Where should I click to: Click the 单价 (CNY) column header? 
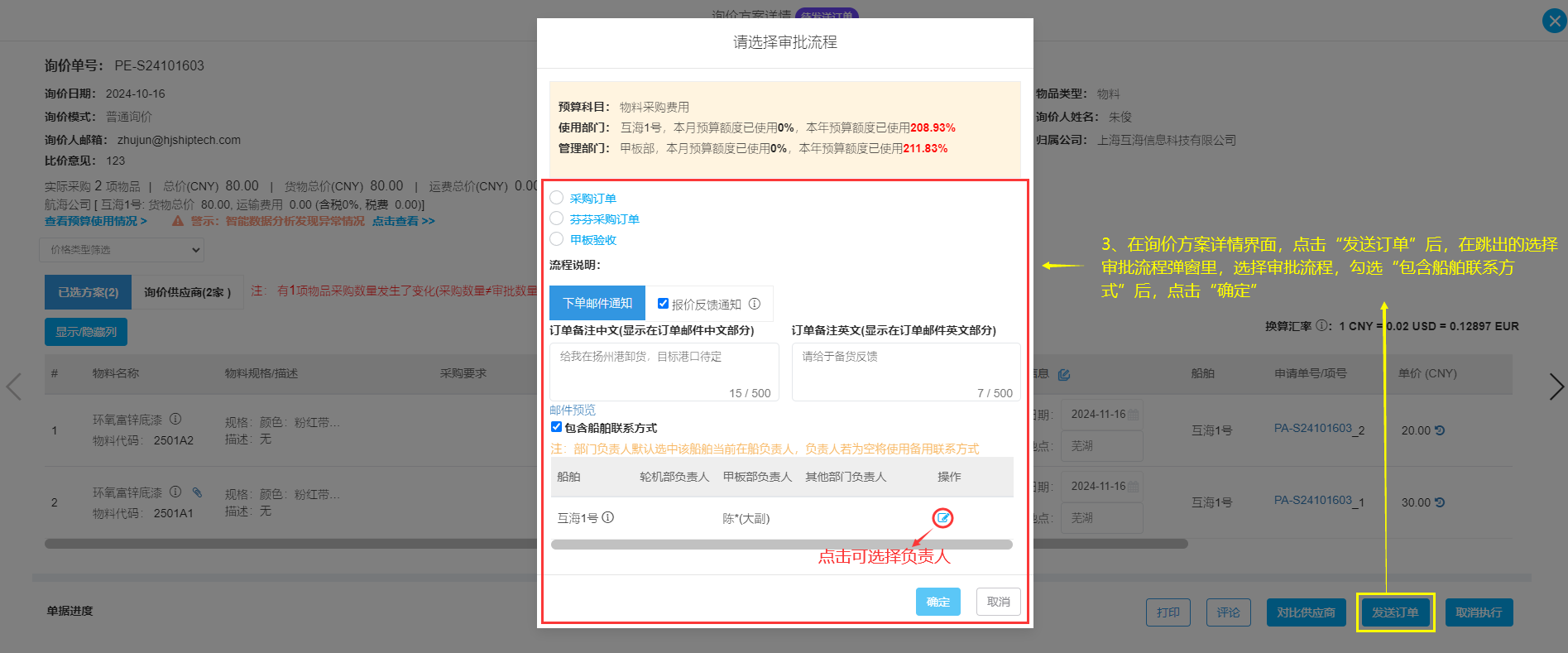click(x=1427, y=374)
